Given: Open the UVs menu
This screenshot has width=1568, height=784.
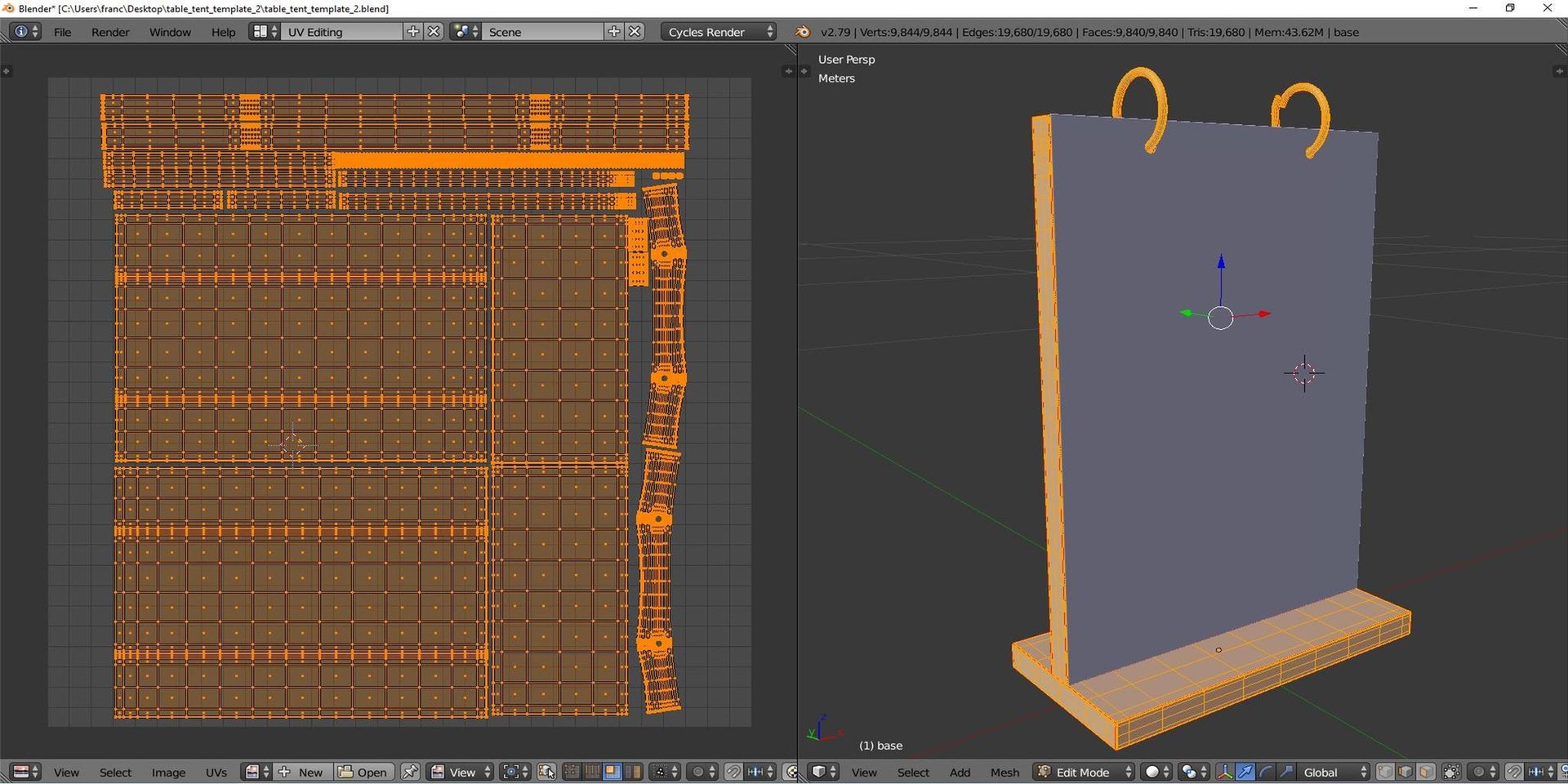Looking at the screenshot, I should point(216,772).
